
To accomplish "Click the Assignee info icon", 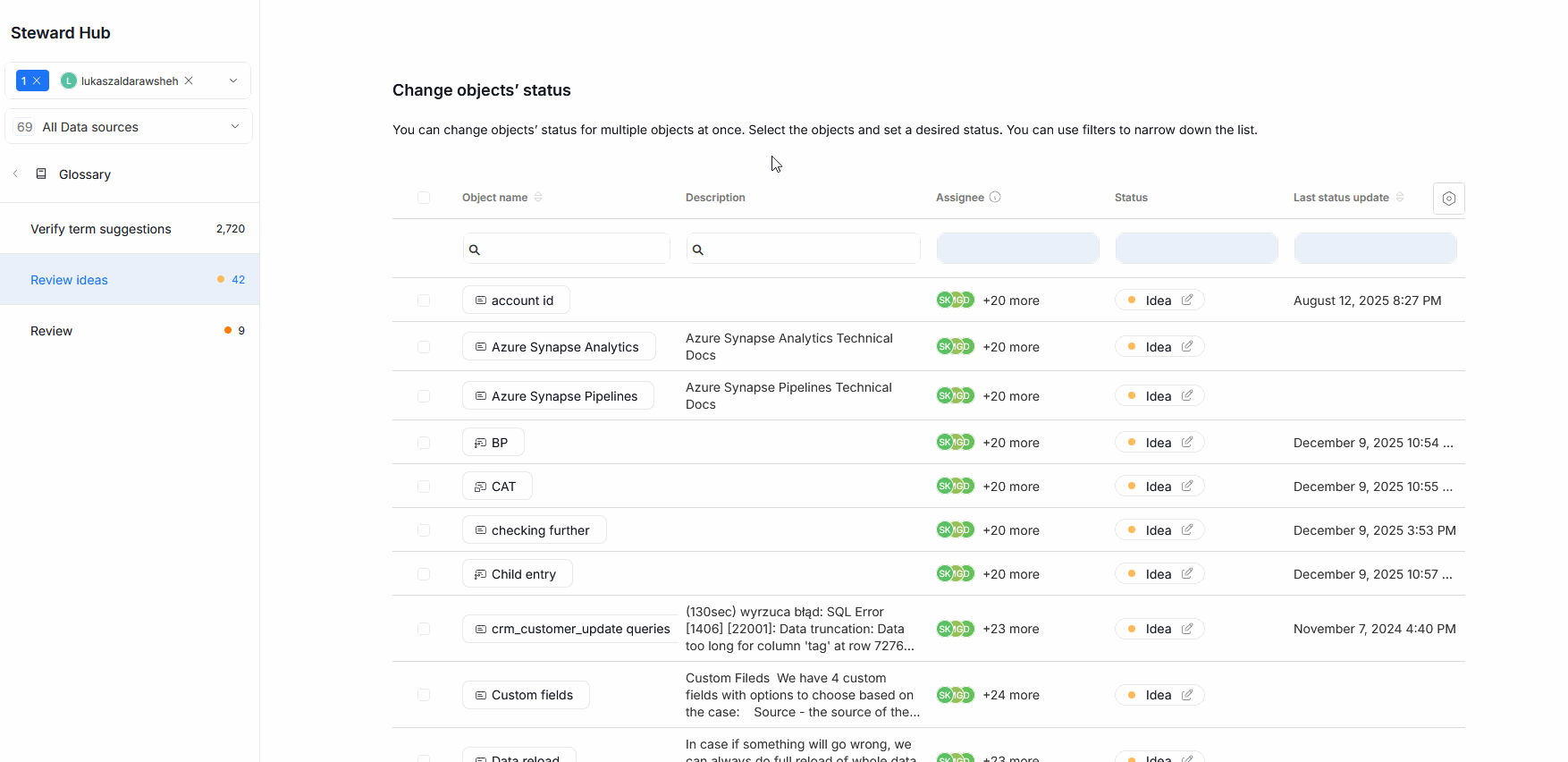I will (x=995, y=197).
